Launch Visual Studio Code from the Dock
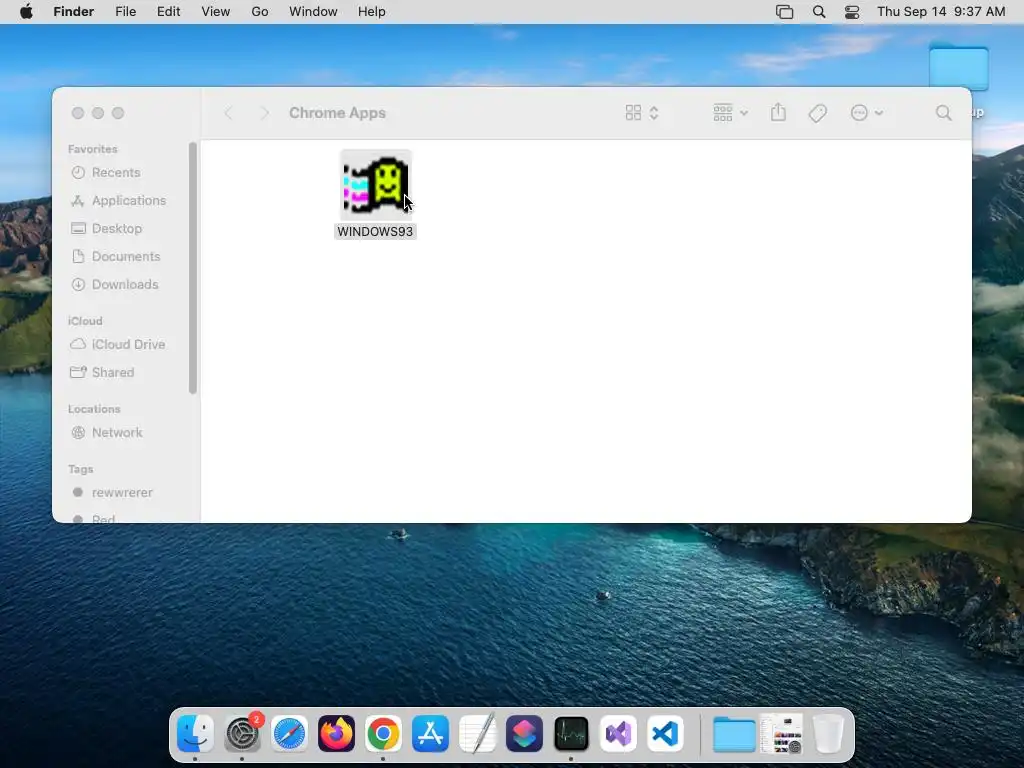Viewport: 1024px width, 768px height. pyautogui.click(x=665, y=733)
